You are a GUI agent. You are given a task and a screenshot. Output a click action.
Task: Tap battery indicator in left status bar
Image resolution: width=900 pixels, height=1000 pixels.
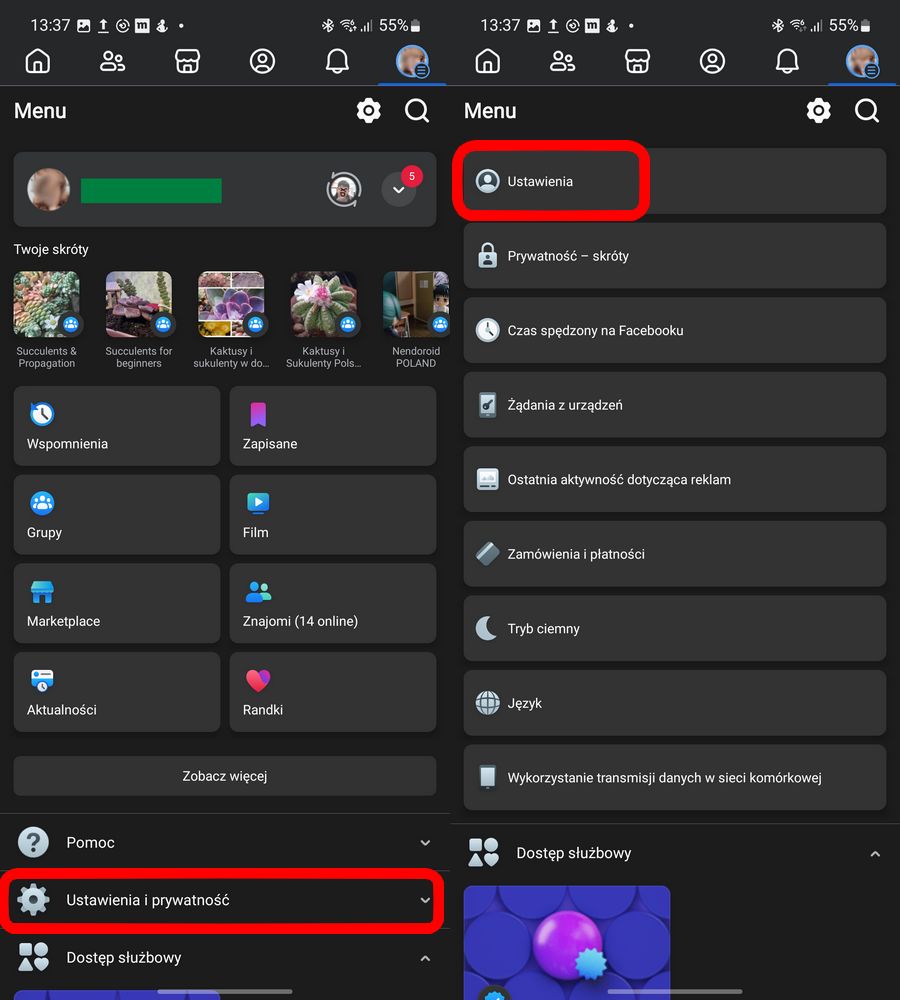coord(415,26)
